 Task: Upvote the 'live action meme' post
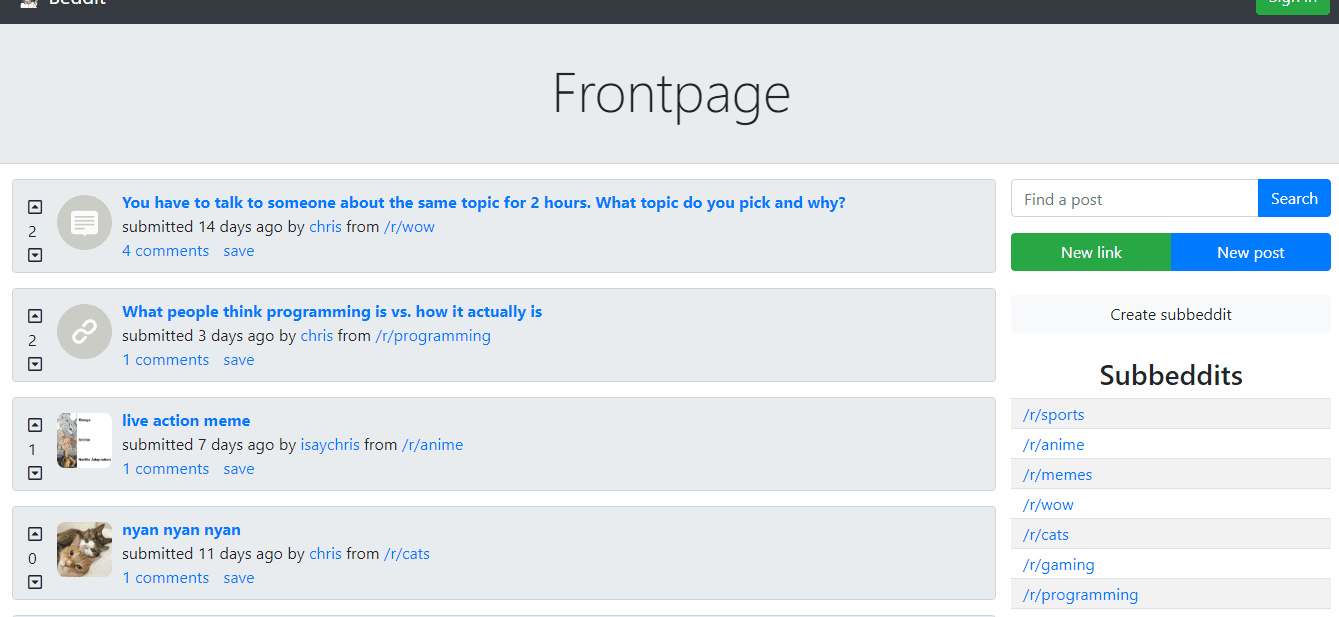pos(35,425)
